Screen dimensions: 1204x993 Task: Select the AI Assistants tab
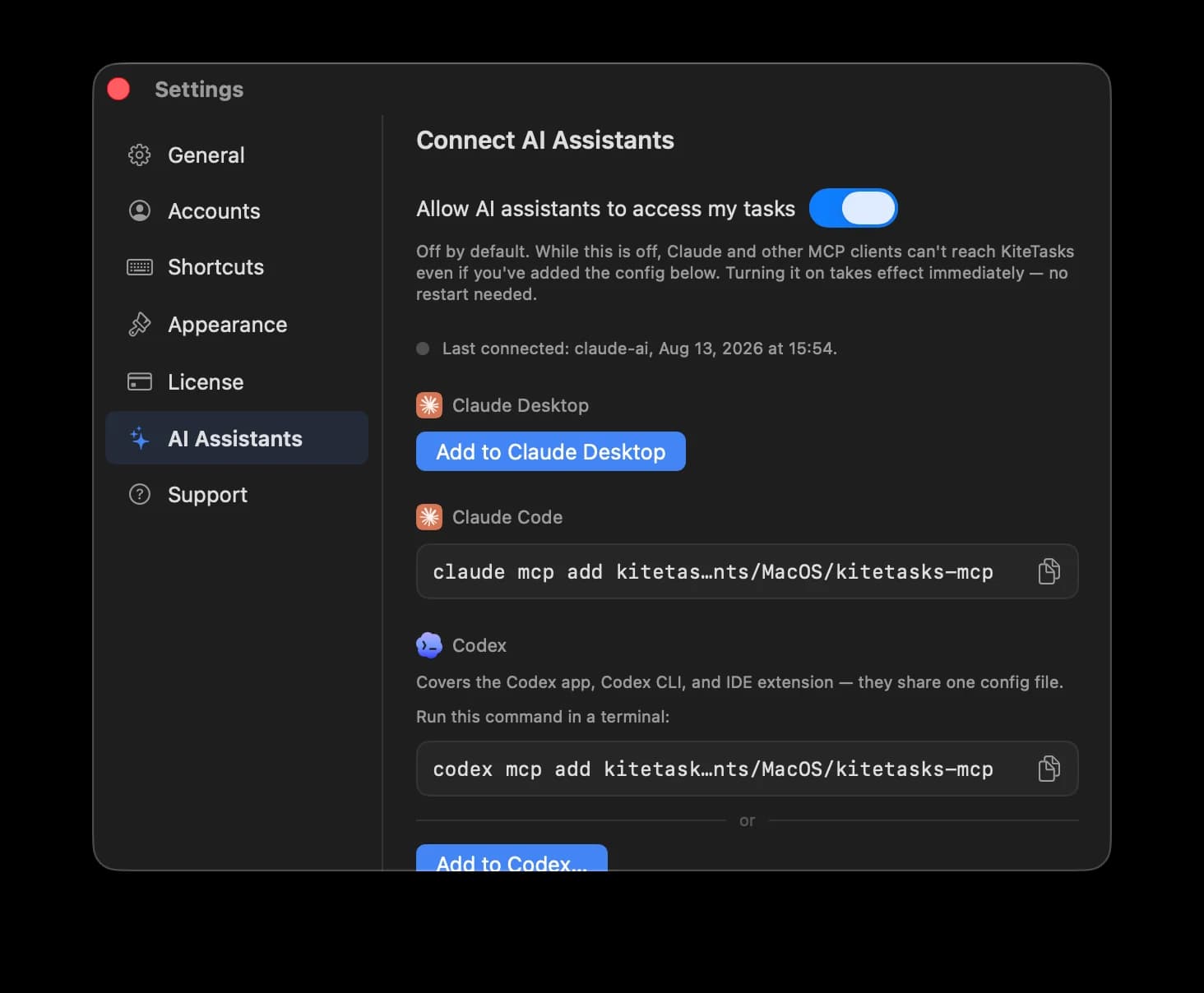(x=237, y=438)
